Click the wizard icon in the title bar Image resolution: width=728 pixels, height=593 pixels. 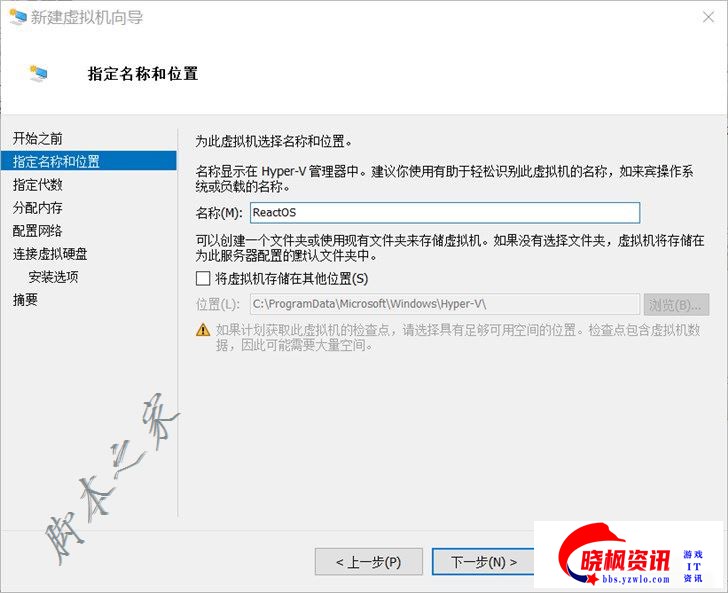pos(16,18)
